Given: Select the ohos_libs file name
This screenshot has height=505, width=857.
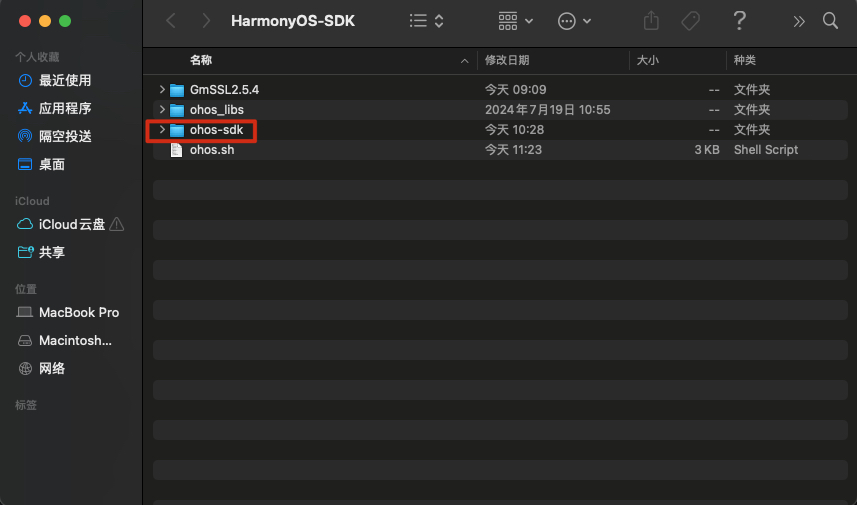Looking at the screenshot, I should [217, 110].
